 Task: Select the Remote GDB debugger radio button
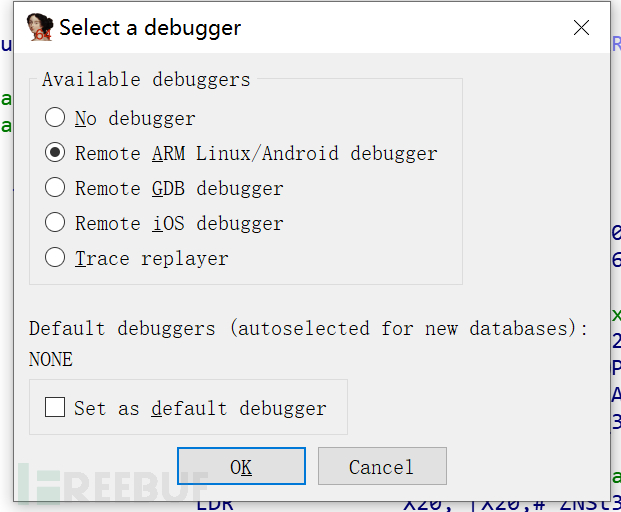[x=56, y=188]
